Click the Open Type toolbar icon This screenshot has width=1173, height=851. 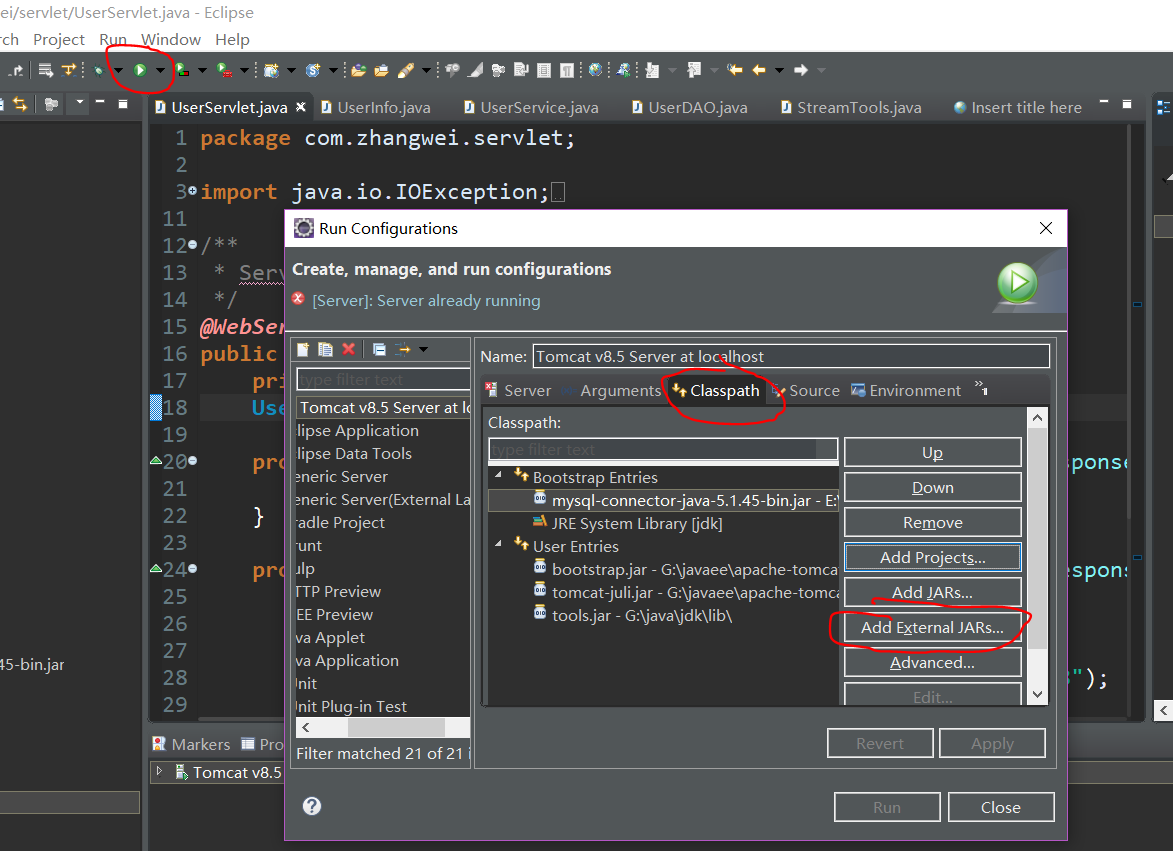coord(358,70)
